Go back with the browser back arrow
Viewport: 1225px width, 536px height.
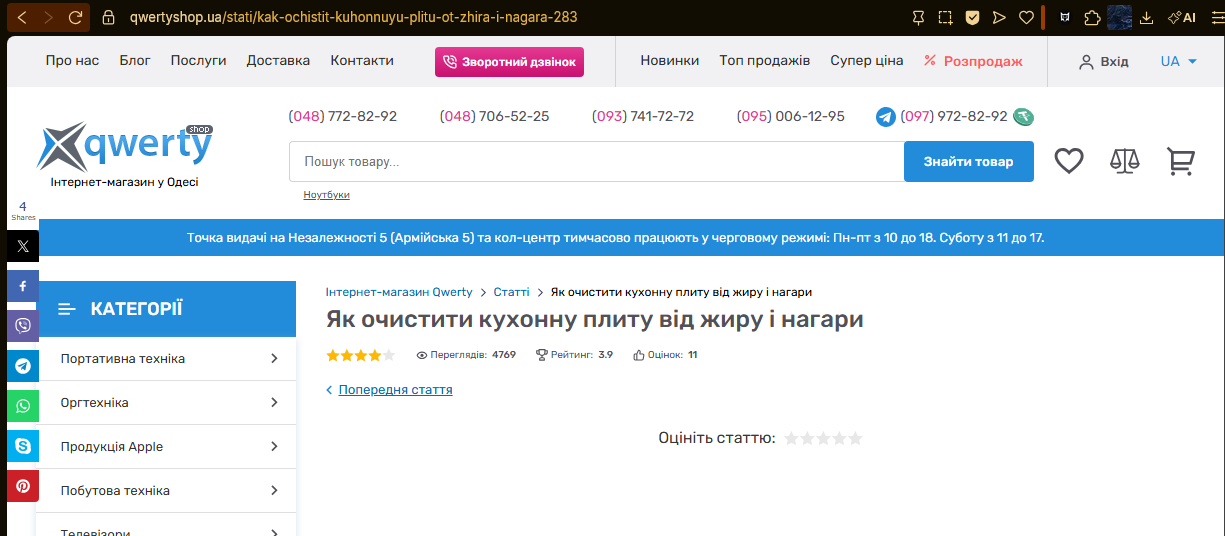coord(23,17)
